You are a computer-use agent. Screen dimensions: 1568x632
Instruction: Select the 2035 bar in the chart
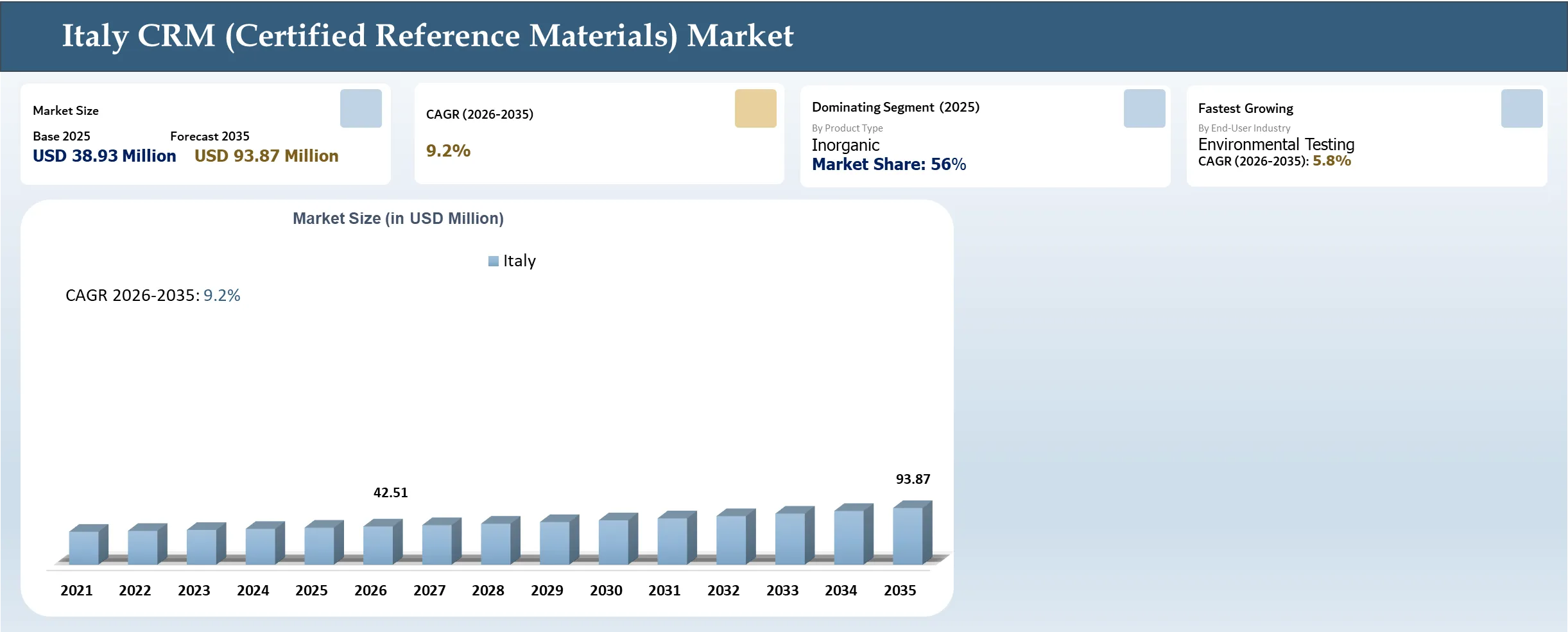912,533
